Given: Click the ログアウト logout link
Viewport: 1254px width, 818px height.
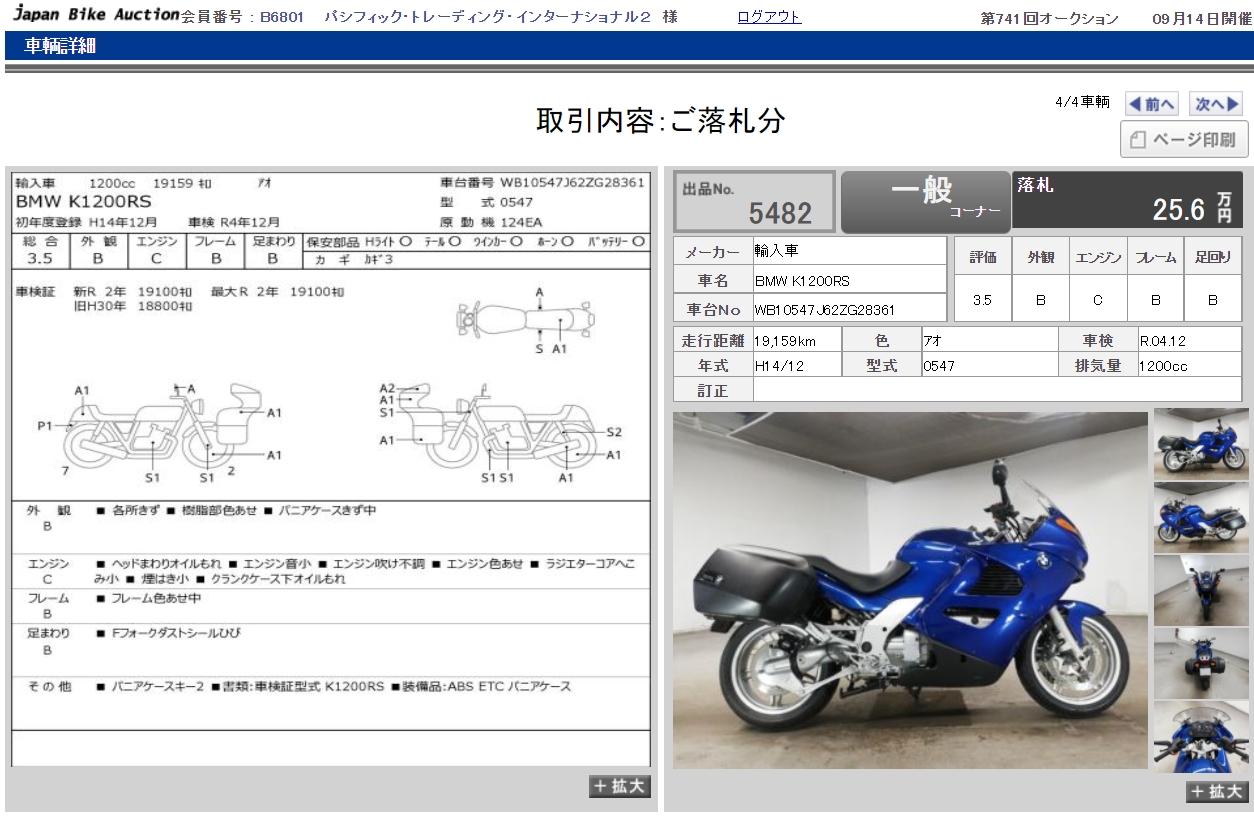Looking at the screenshot, I should (x=769, y=17).
